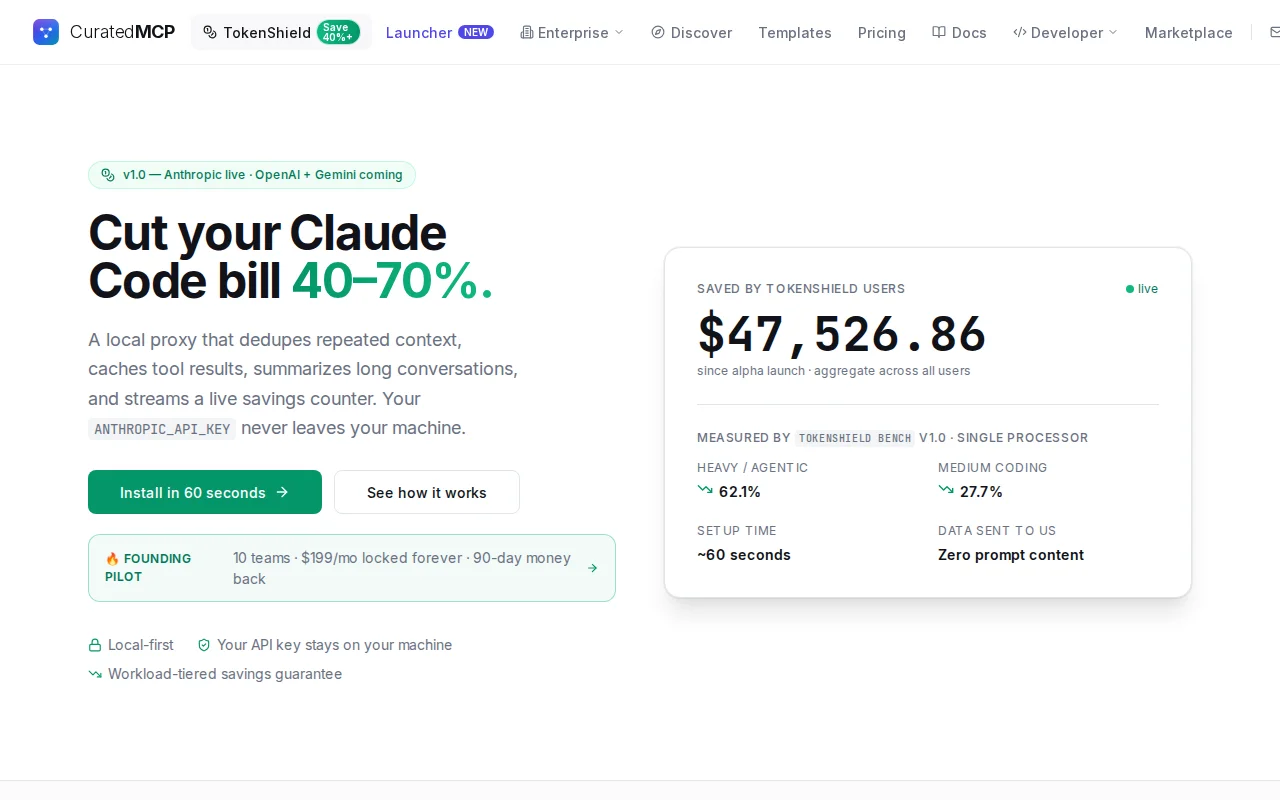
Task: Click the TOKENSHIELD BENCH code label
Action: pos(855,438)
